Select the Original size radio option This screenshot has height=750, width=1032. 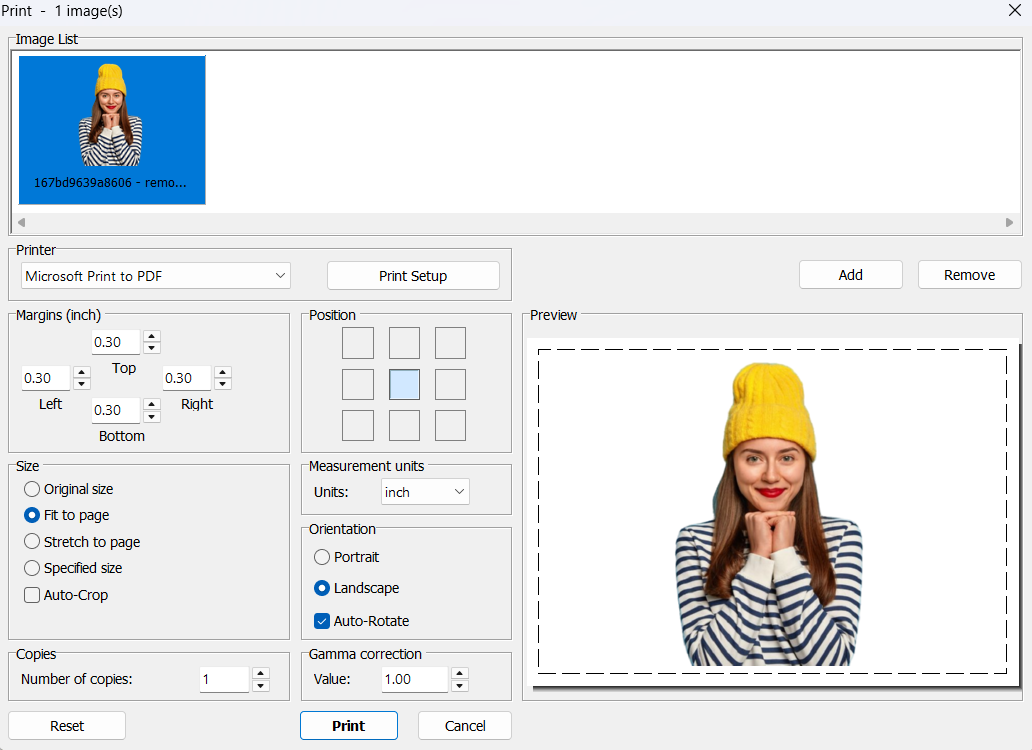(x=33, y=489)
